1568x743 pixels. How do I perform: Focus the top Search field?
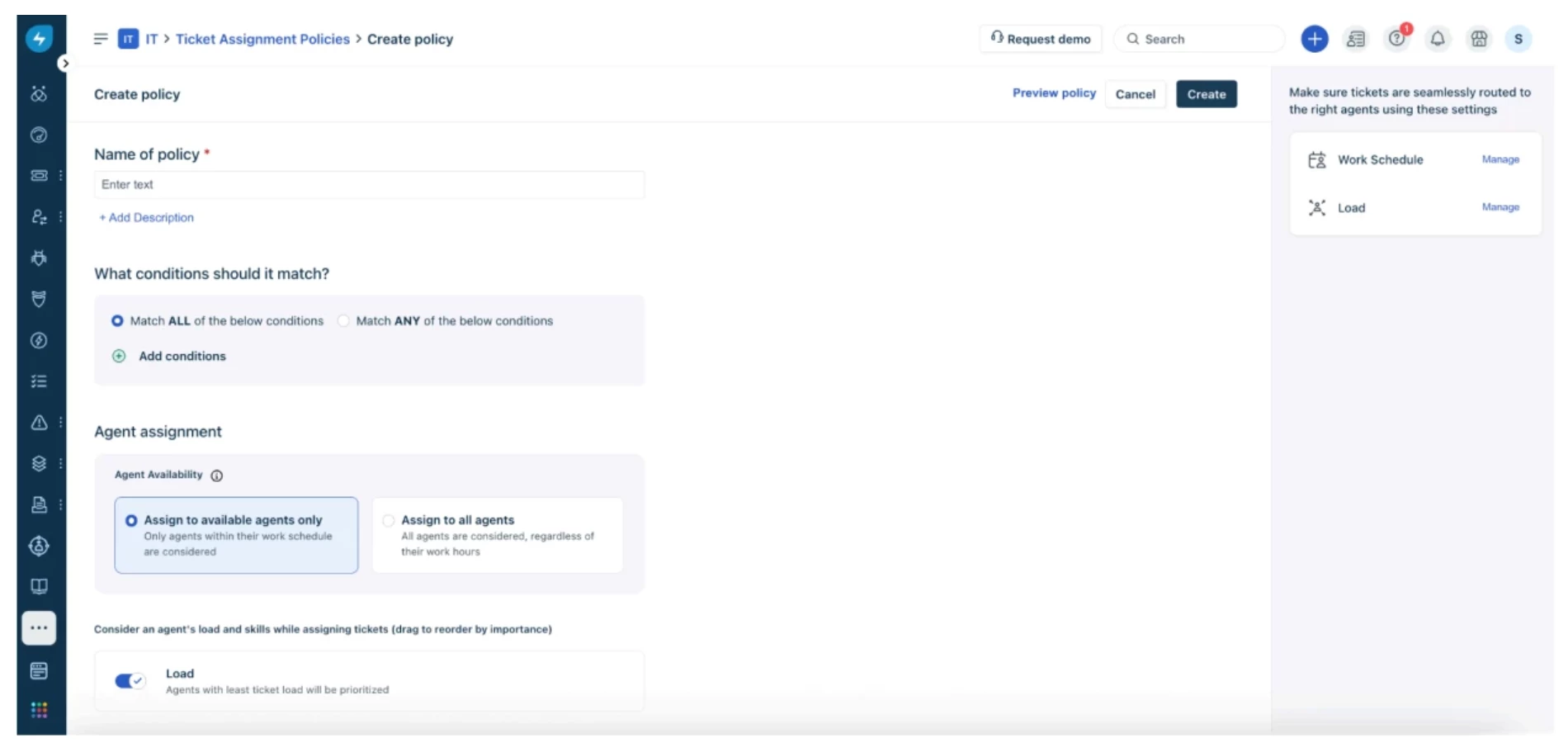[x=1199, y=39]
